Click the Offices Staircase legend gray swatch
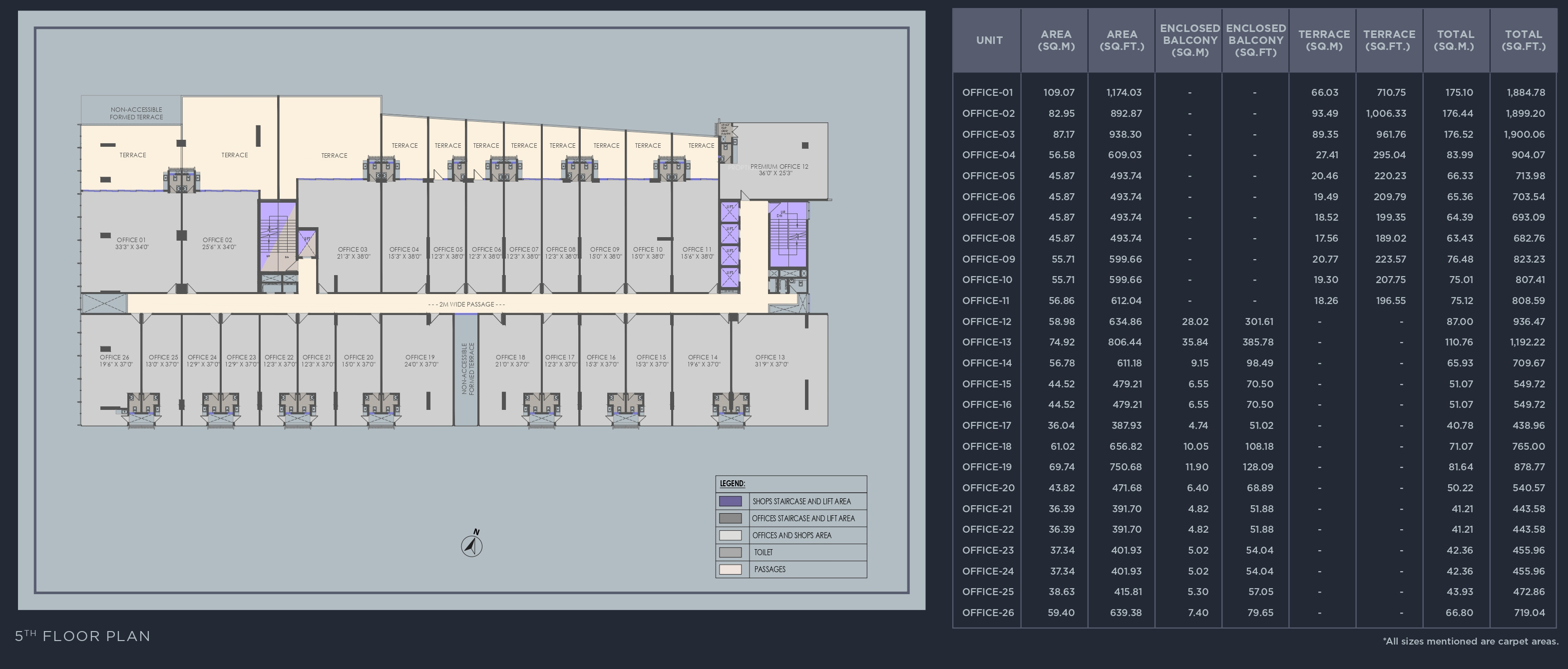 [x=730, y=518]
